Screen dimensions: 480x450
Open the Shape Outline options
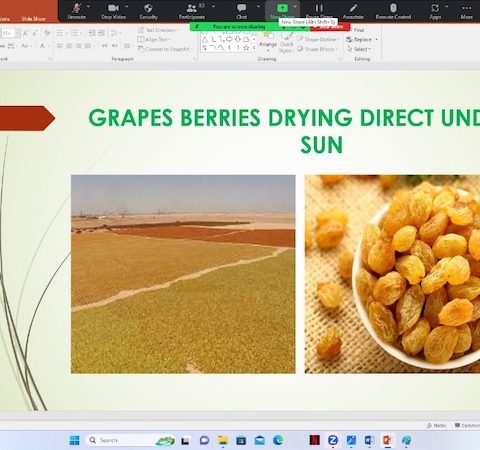(x=318, y=39)
